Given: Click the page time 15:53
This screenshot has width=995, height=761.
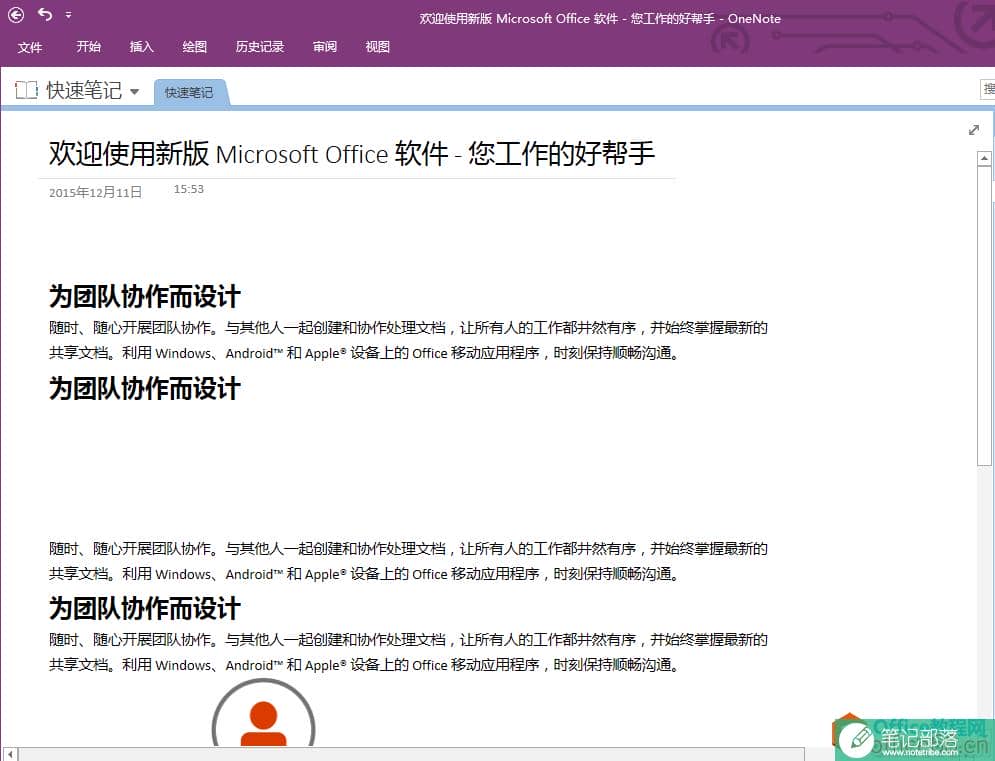Looking at the screenshot, I should click(188, 189).
